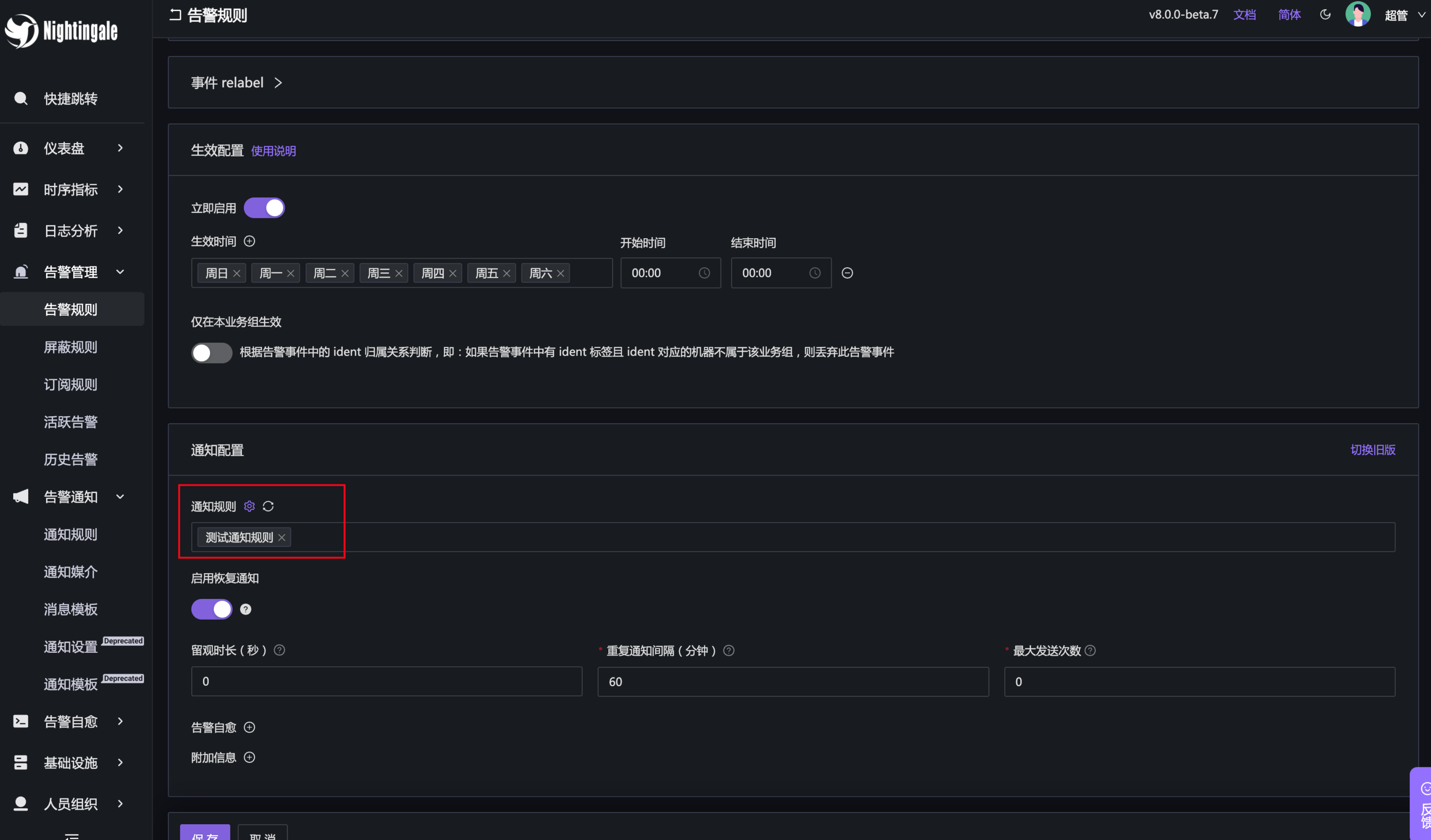Enable the 仅在本业务组生效 switch

211,352
